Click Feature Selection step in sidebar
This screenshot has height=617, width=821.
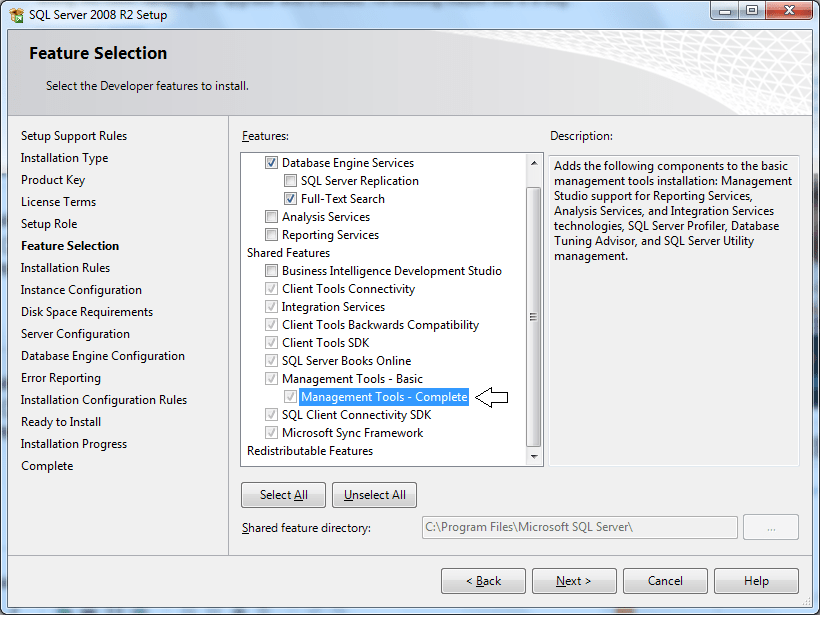pyautogui.click(x=70, y=246)
